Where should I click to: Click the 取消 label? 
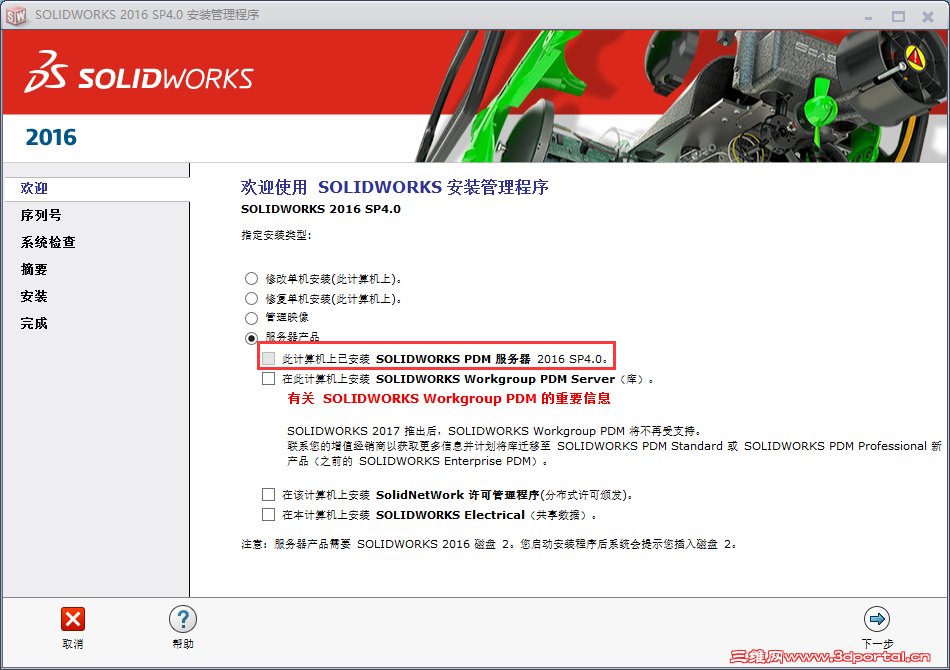(73, 644)
